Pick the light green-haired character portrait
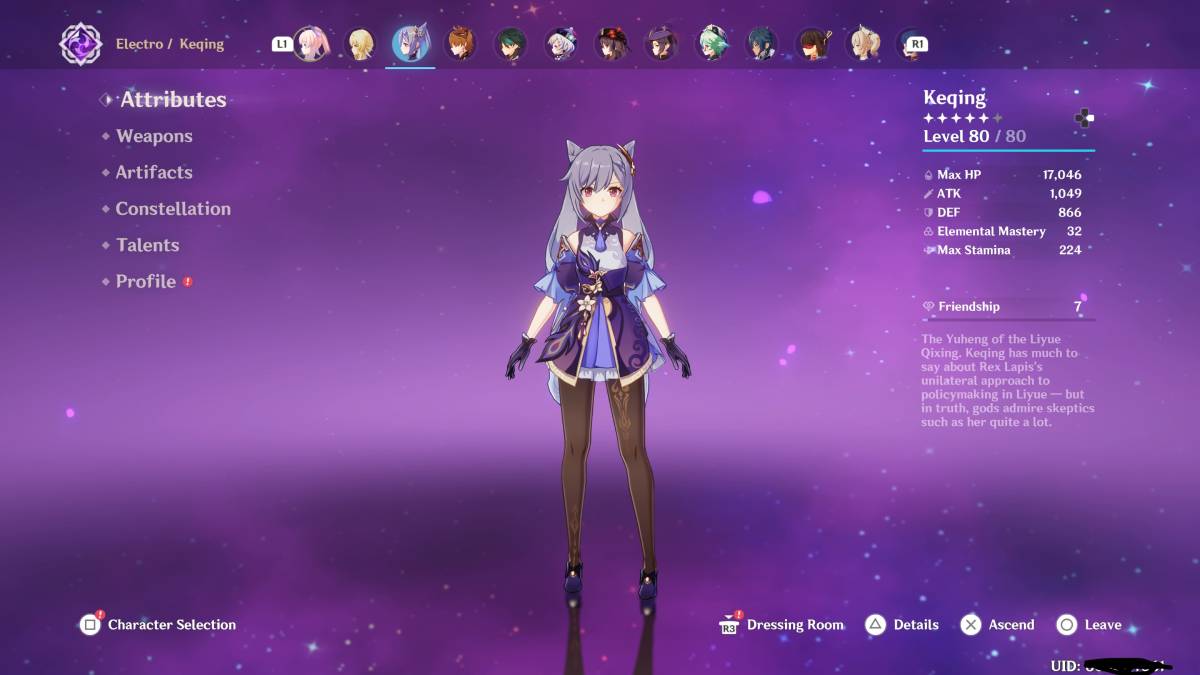The height and width of the screenshot is (675, 1200). (711, 44)
